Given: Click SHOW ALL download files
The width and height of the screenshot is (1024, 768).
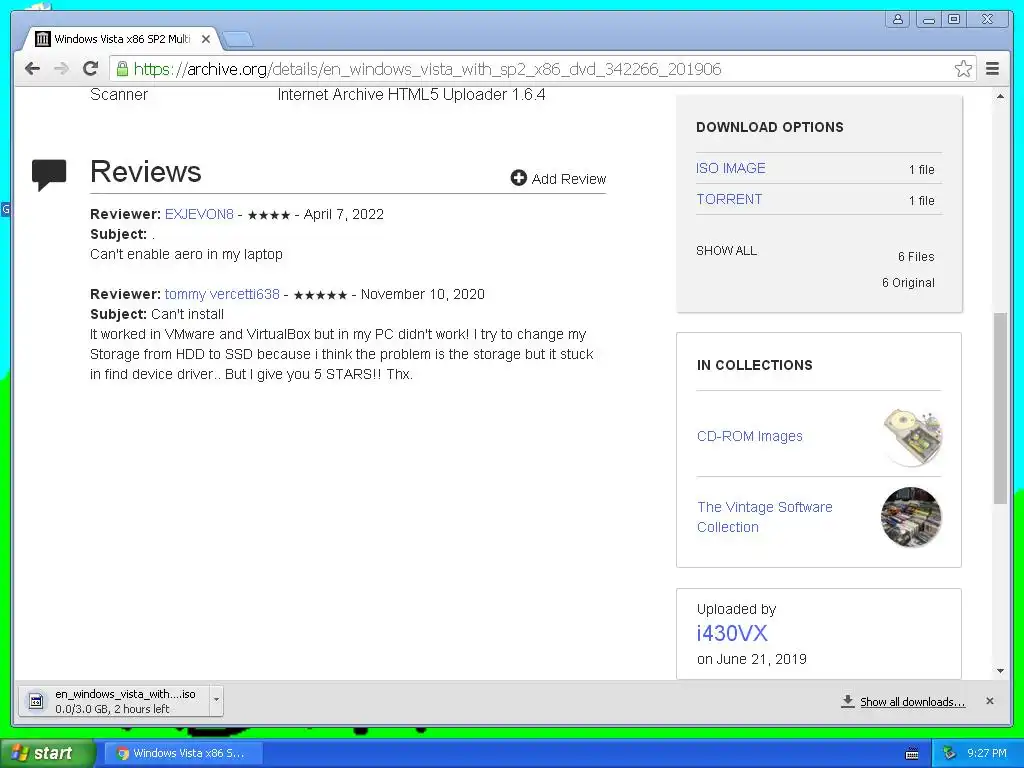Looking at the screenshot, I should click(x=726, y=251).
